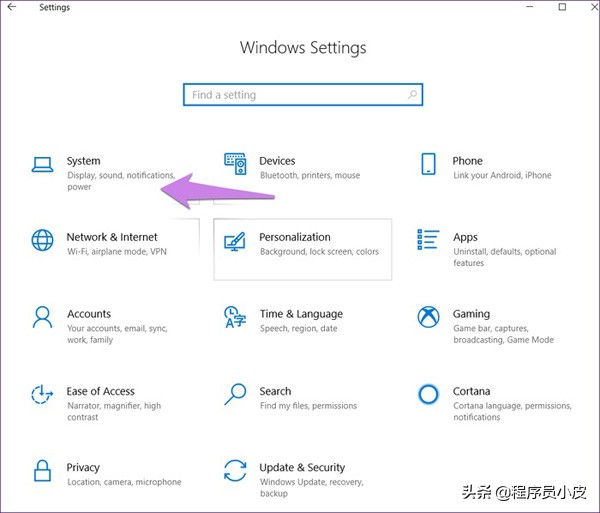Select the Update & Security heading
Viewport: 600px width, 513px height.
tap(302, 467)
